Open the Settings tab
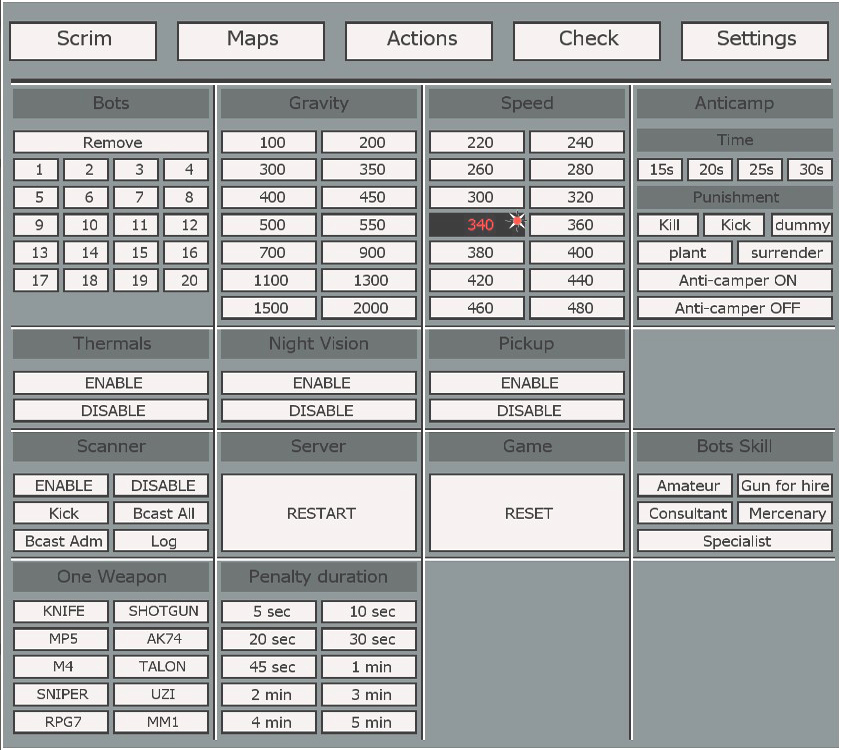This screenshot has width=841, height=750. 755,40
